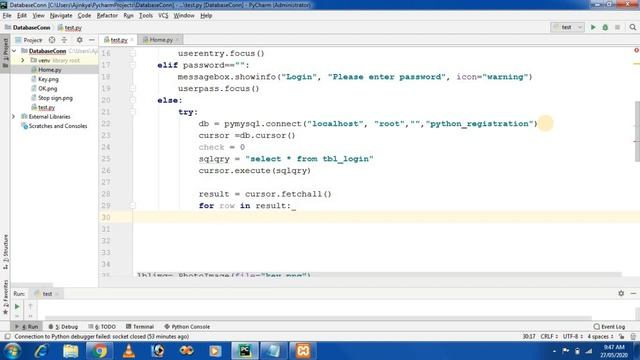Screen dimensions: 640x360
Task: Toggle the Structure tool window side tab
Action: pos(5,252)
